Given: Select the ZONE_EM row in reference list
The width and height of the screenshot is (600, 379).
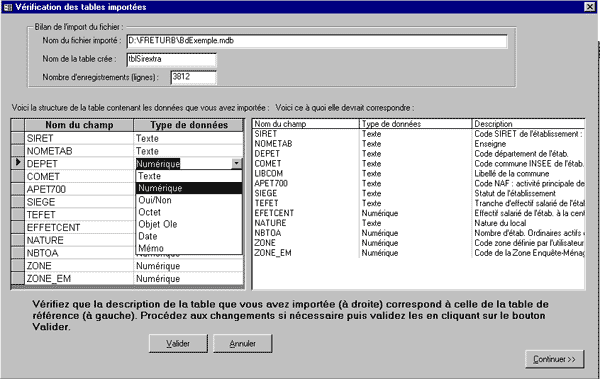Looking at the screenshot, I should click(x=419, y=253).
